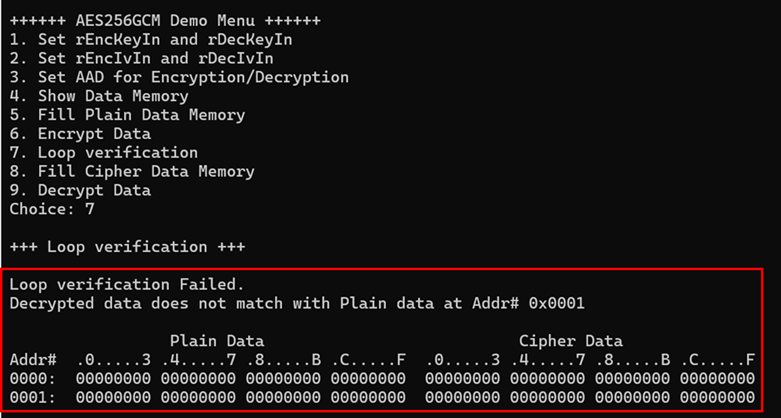
Task: Select Fill Cipher Data Memory option
Action: [132, 172]
